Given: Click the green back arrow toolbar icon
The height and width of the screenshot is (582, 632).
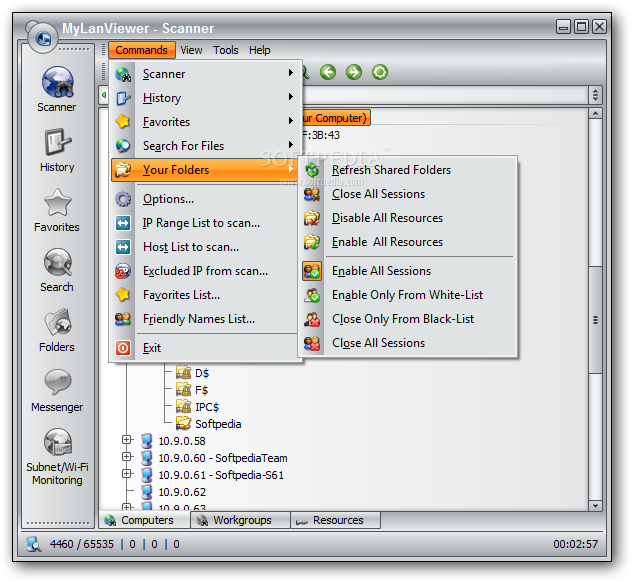Looking at the screenshot, I should (x=328, y=73).
